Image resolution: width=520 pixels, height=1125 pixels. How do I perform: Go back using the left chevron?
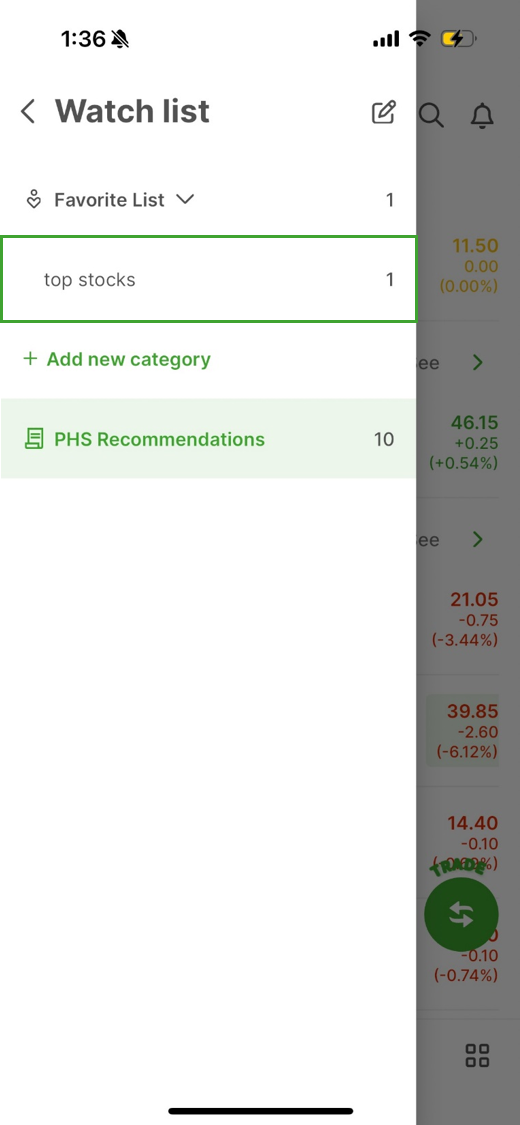click(x=28, y=112)
